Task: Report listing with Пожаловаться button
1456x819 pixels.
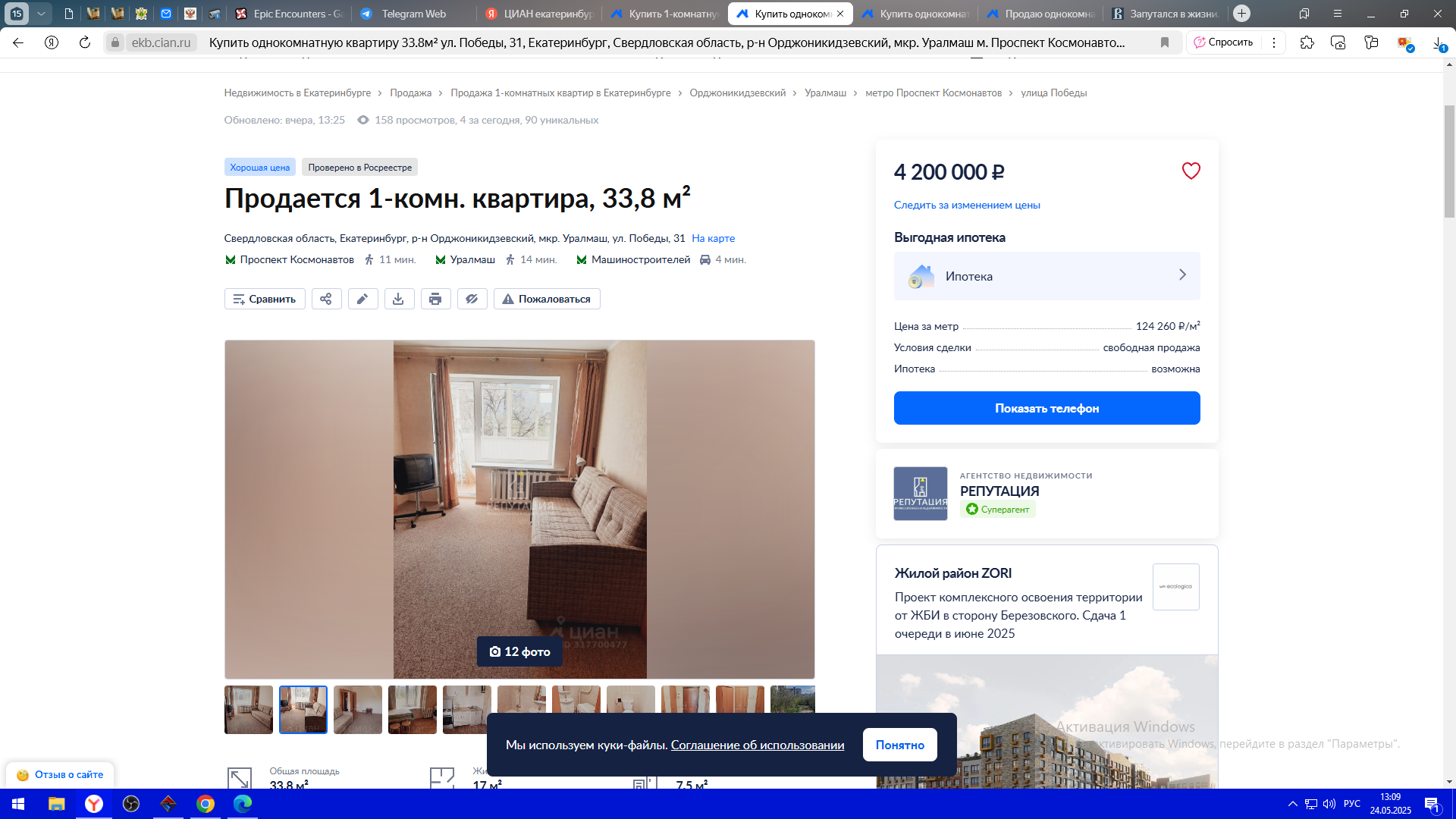Action: click(547, 299)
